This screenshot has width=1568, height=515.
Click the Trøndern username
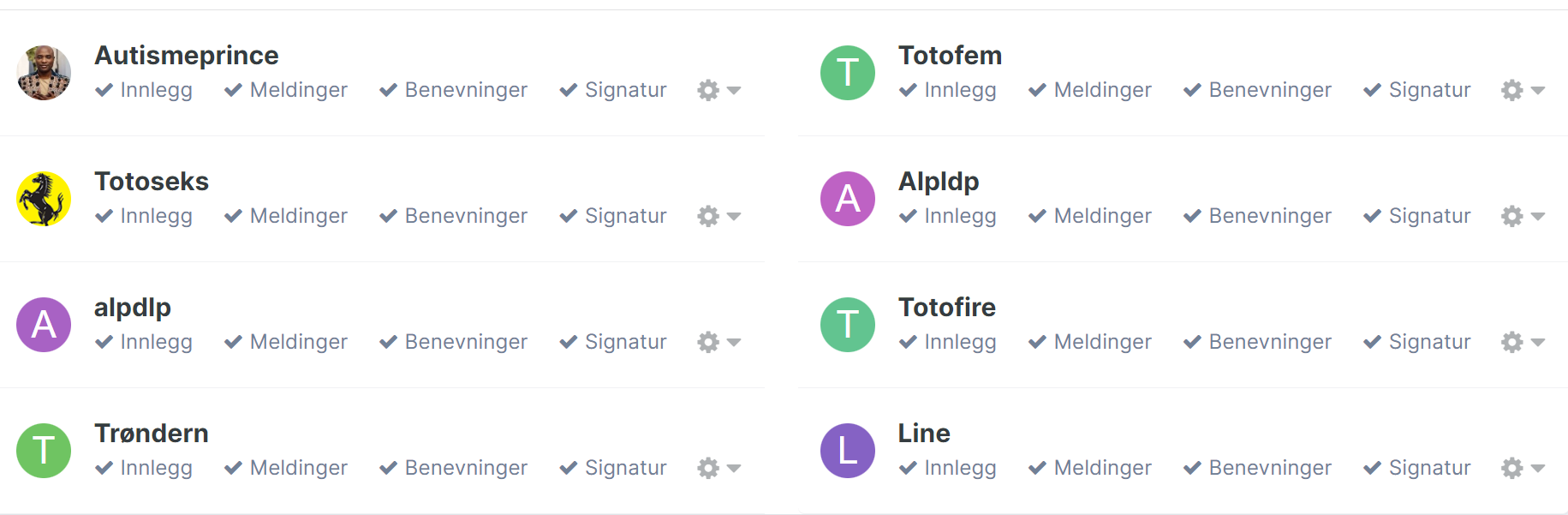coord(152,434)
